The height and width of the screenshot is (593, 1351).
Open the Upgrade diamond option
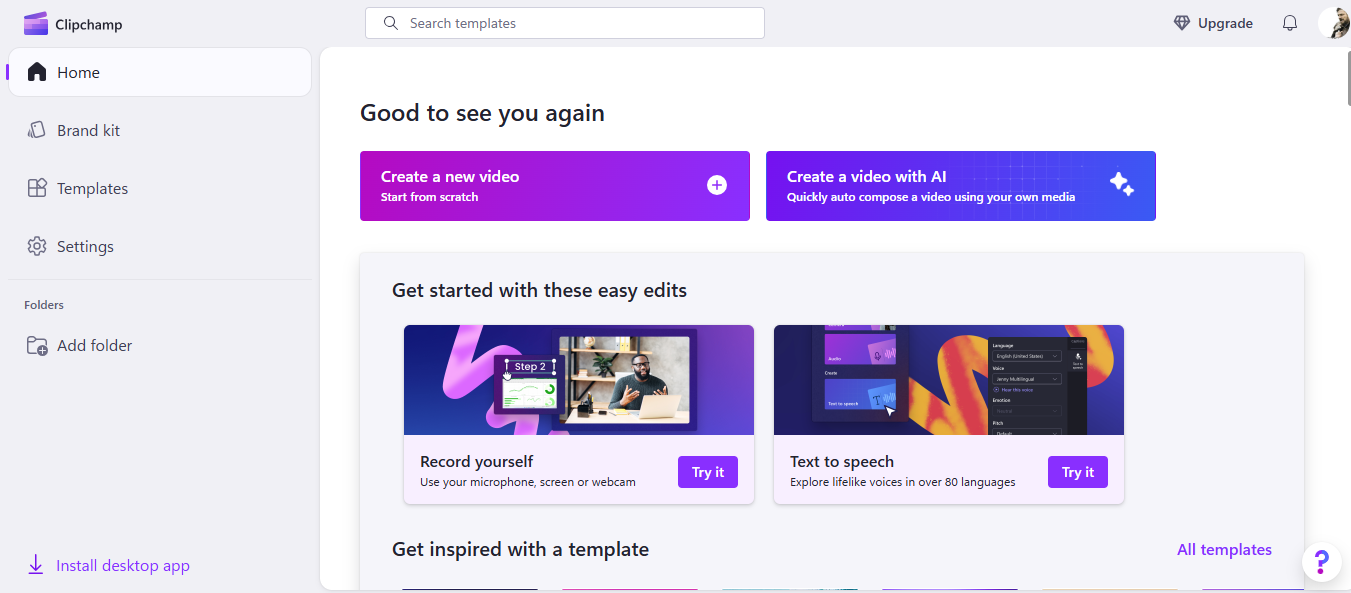tap(1212, 23)
